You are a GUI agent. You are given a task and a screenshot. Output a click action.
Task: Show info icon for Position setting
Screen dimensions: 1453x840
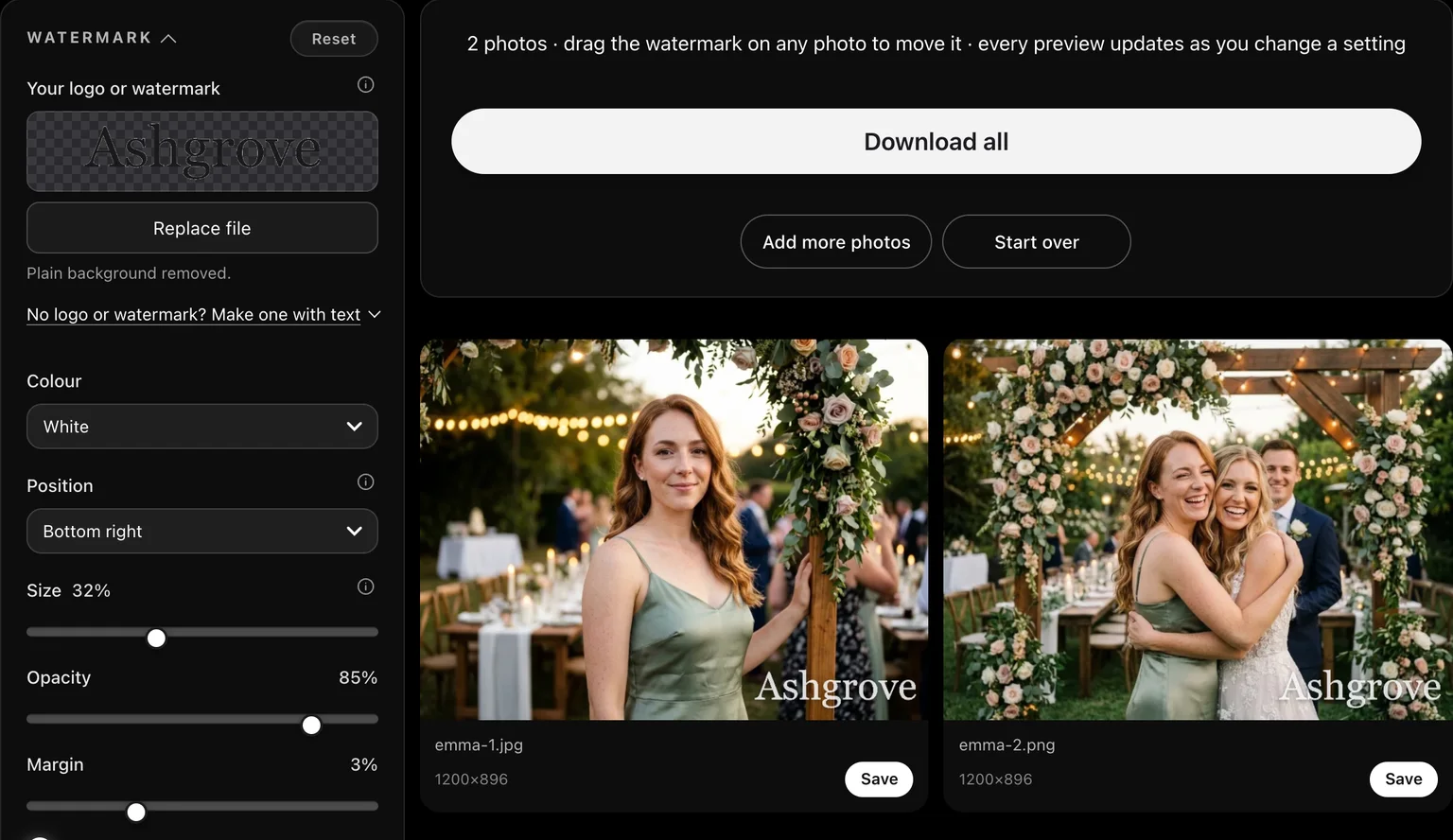tap(365, 482)
